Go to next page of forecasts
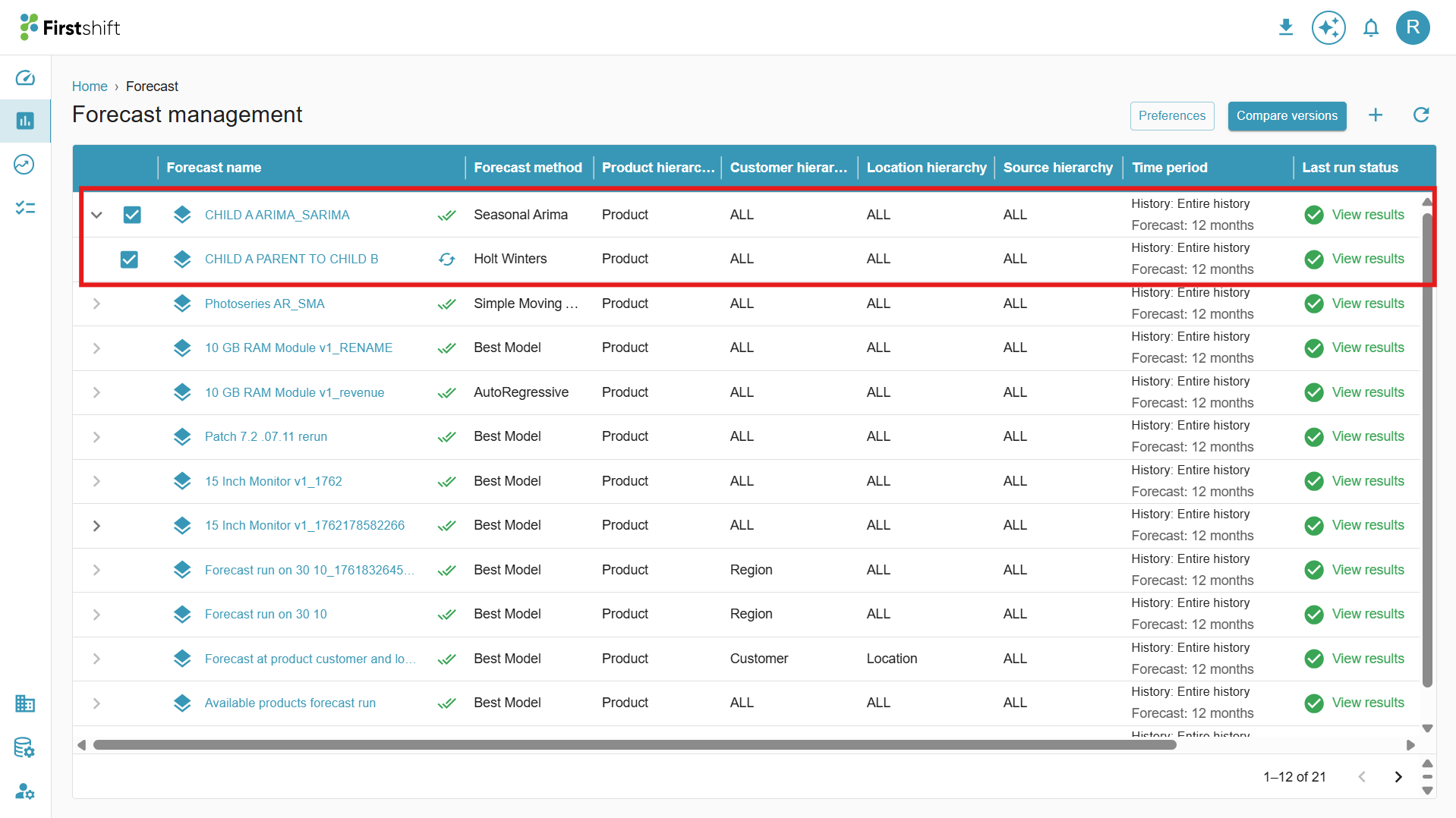The width and height of the screenshot is (1456, 818). coord(1398,777)
